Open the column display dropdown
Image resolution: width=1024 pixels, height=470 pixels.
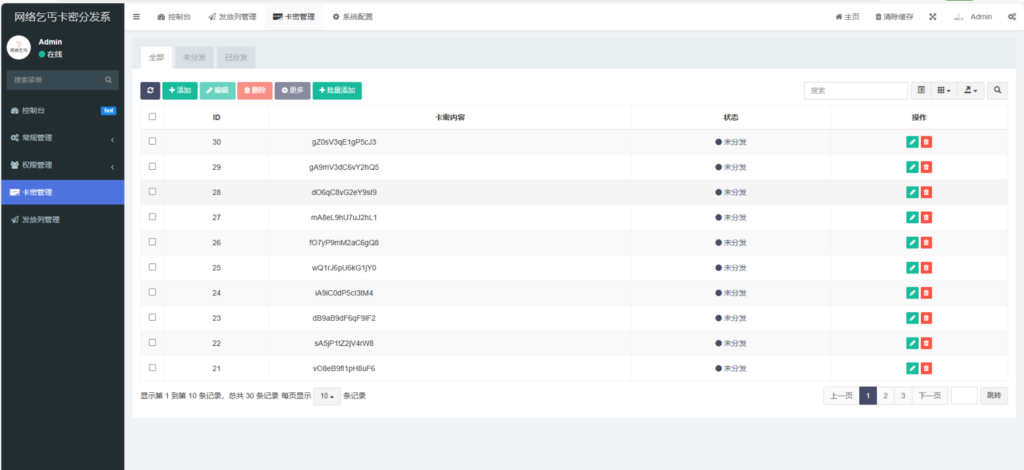944,90
